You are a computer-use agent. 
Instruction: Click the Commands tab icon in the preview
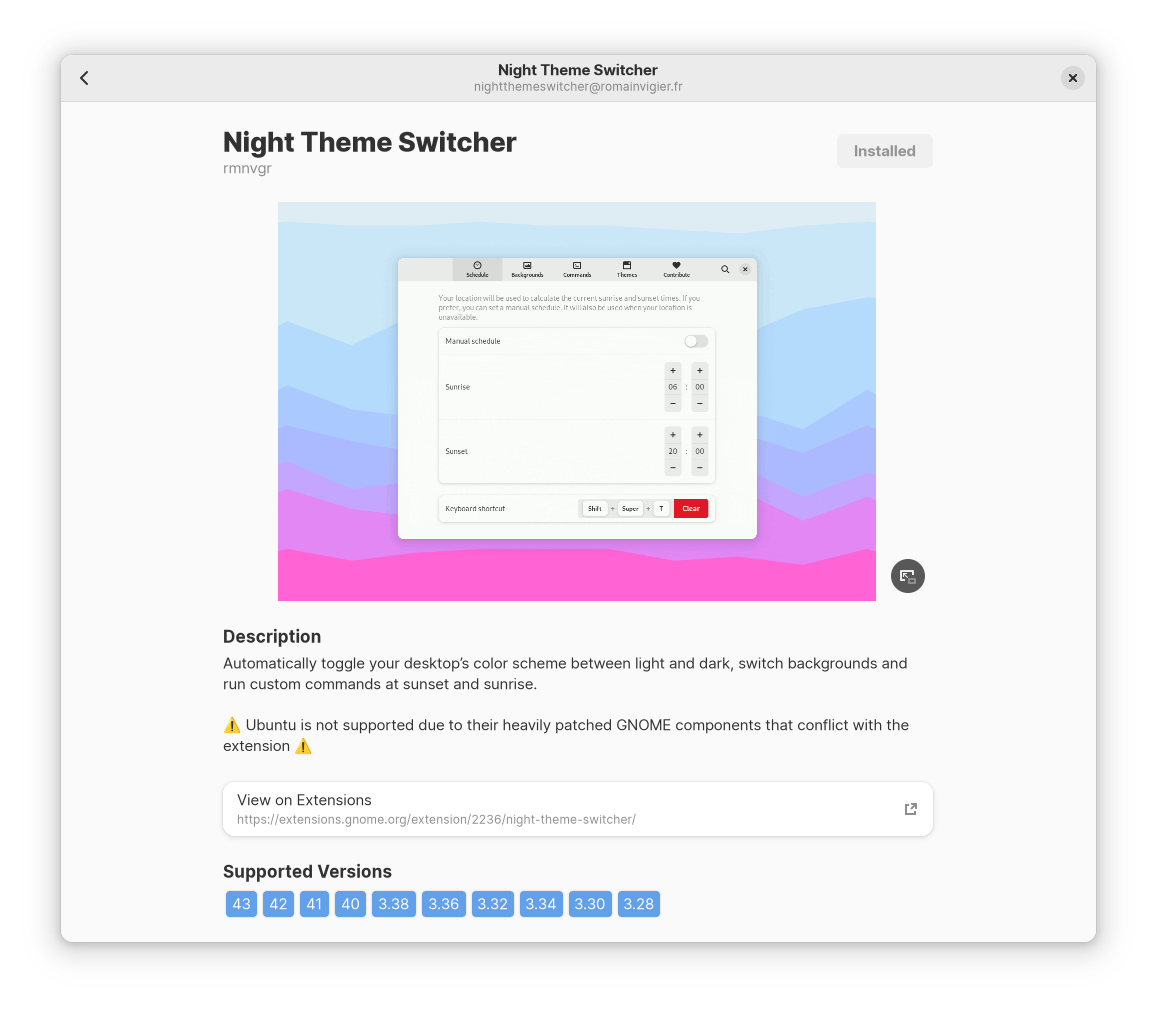[577, 266]
